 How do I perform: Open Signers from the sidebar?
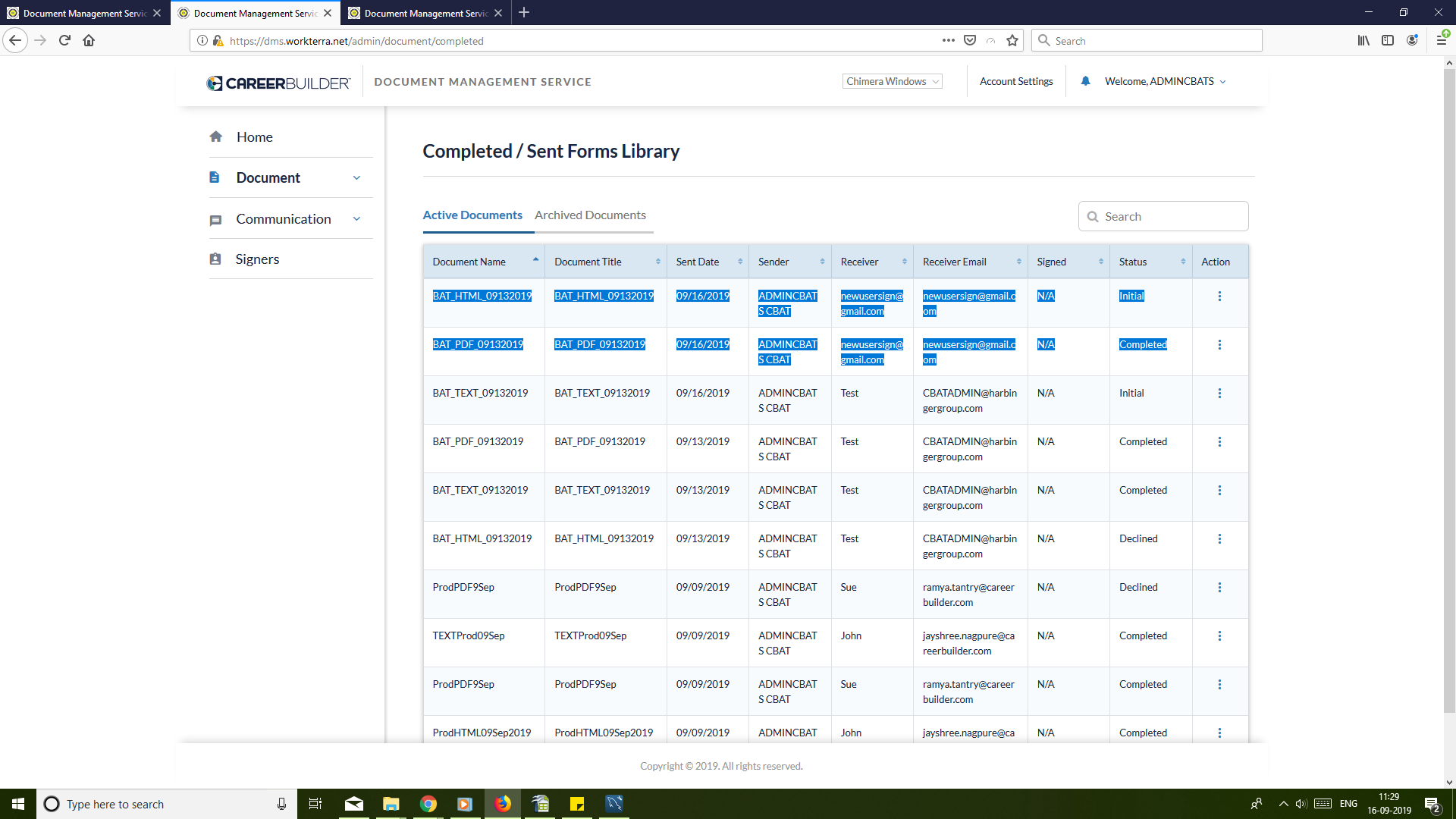[257, 259]
